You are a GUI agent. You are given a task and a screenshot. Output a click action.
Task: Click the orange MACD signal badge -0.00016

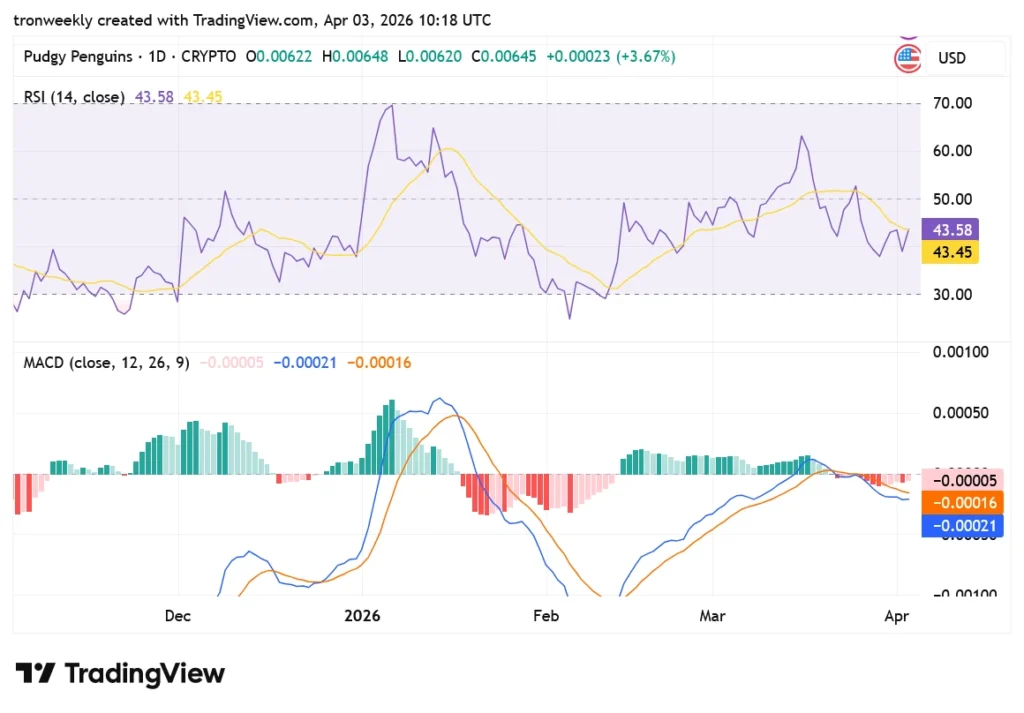[962, 502]
